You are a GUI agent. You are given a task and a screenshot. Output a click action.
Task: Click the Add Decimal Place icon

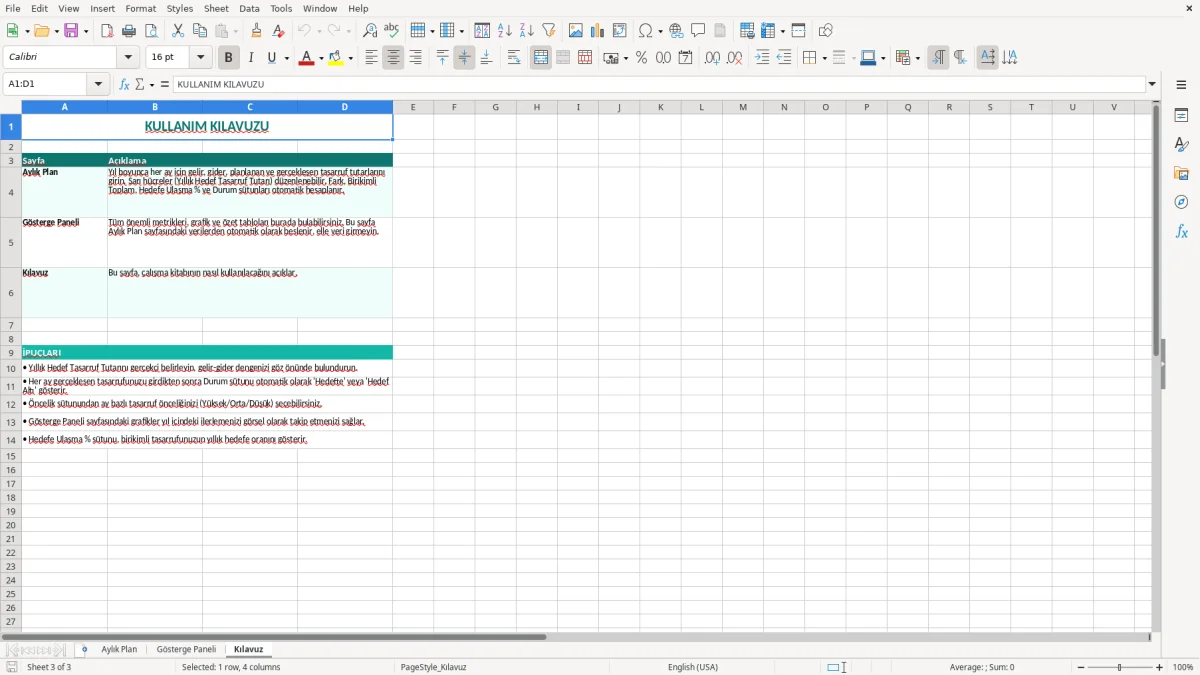point(713,58)
